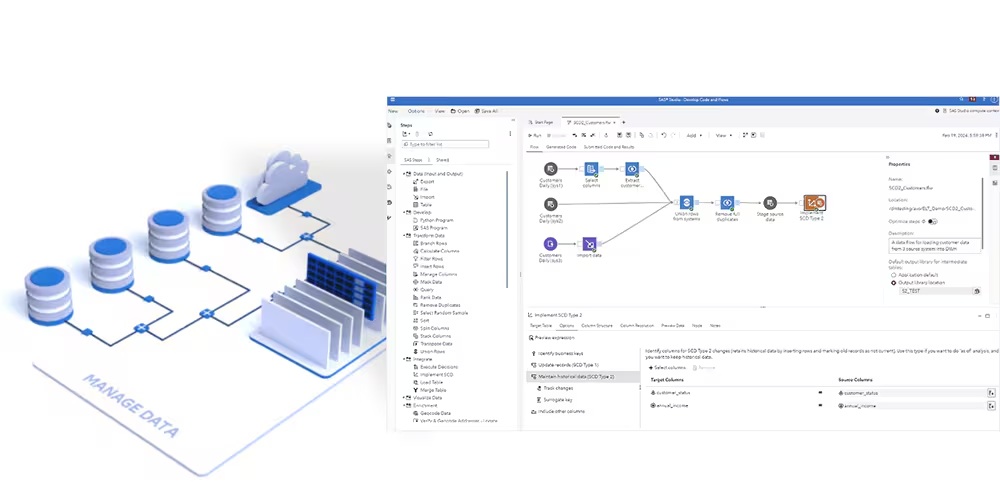Click Select columns button
The width and height of the screenshot is (1000, 483).
pyautogui.click(x=667, y=368)
